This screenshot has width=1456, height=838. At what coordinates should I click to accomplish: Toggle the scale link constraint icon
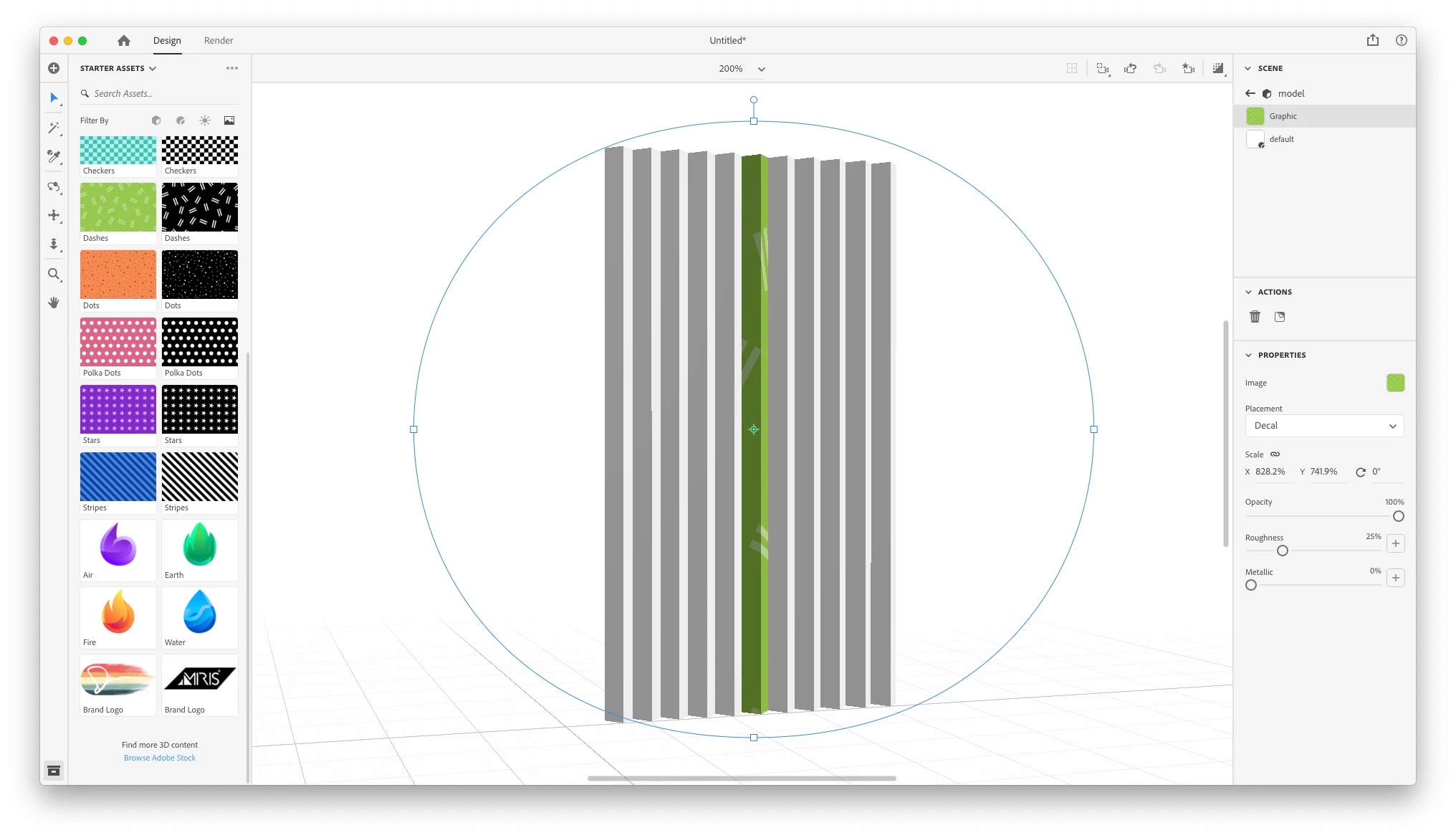pyautogui.click(x=1275, y=454)
